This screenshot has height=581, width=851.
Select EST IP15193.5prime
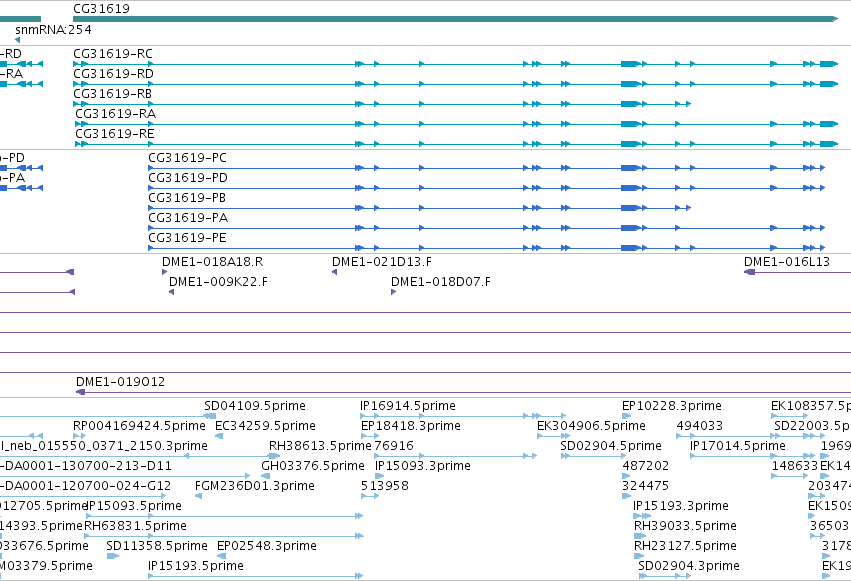coord(196,566)
